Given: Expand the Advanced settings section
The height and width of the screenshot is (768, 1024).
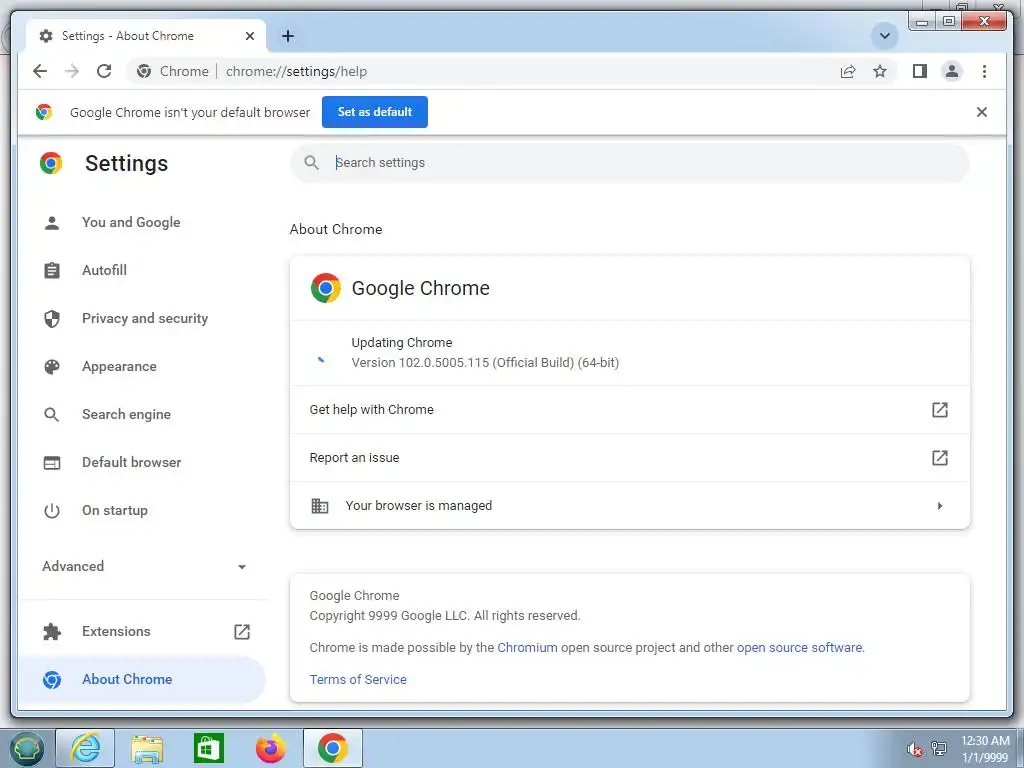Looking at the screenshot, I should point(144,567).
